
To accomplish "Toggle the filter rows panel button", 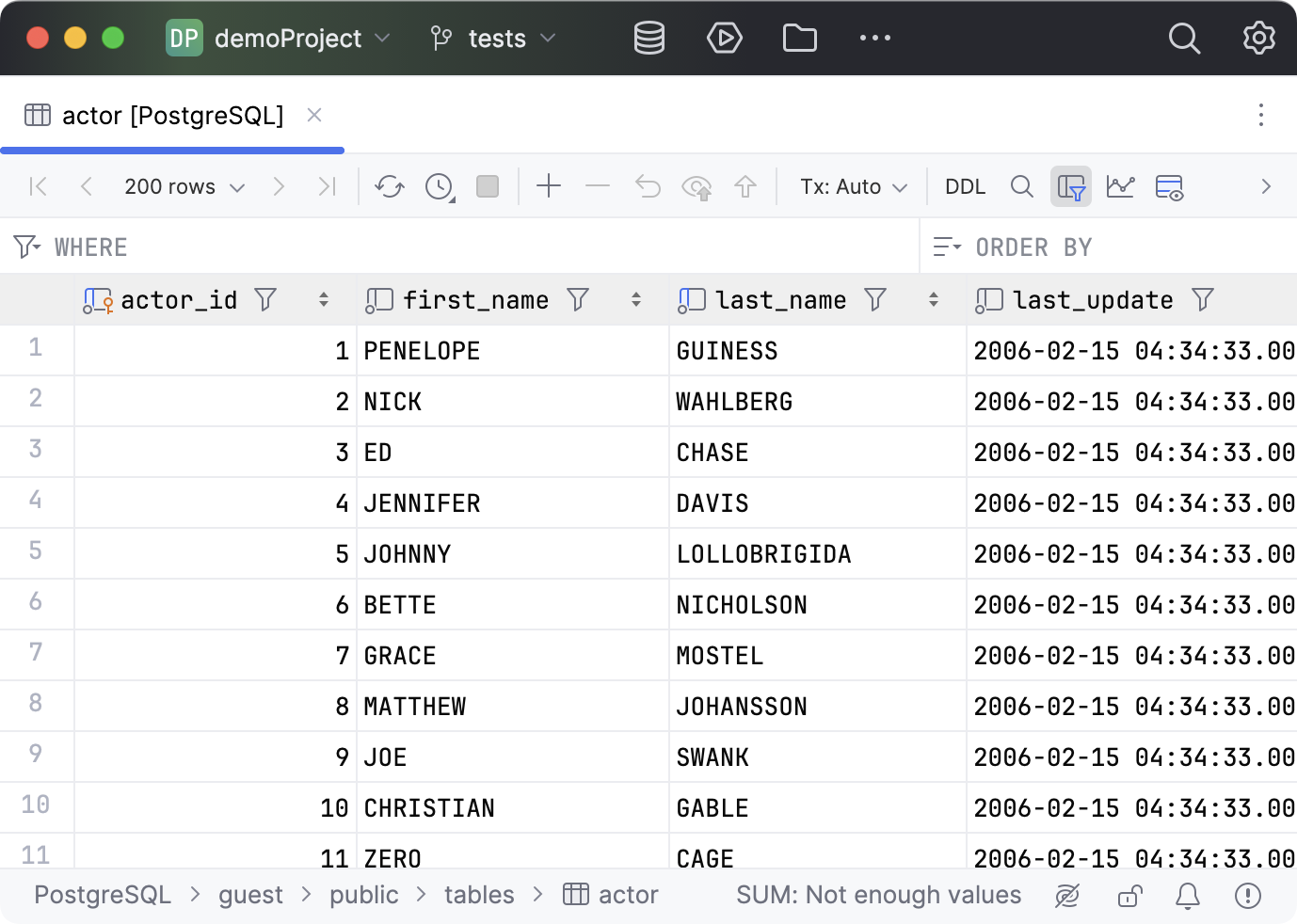I will [x=1070, y=186].
